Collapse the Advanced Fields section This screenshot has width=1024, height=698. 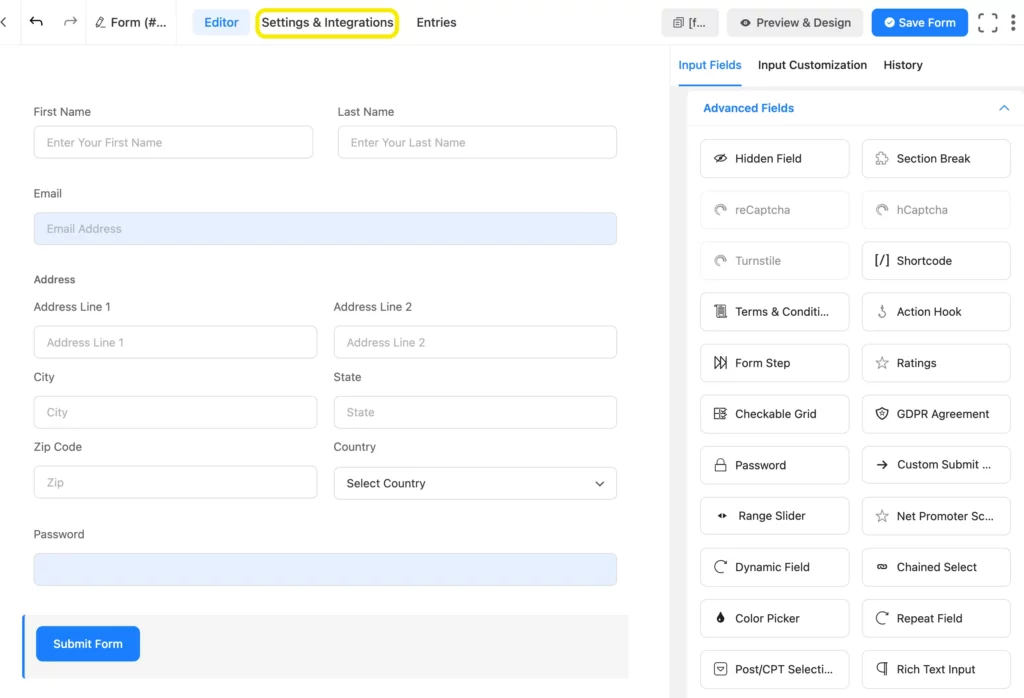pyautogui.click(x=1004, y=108)
